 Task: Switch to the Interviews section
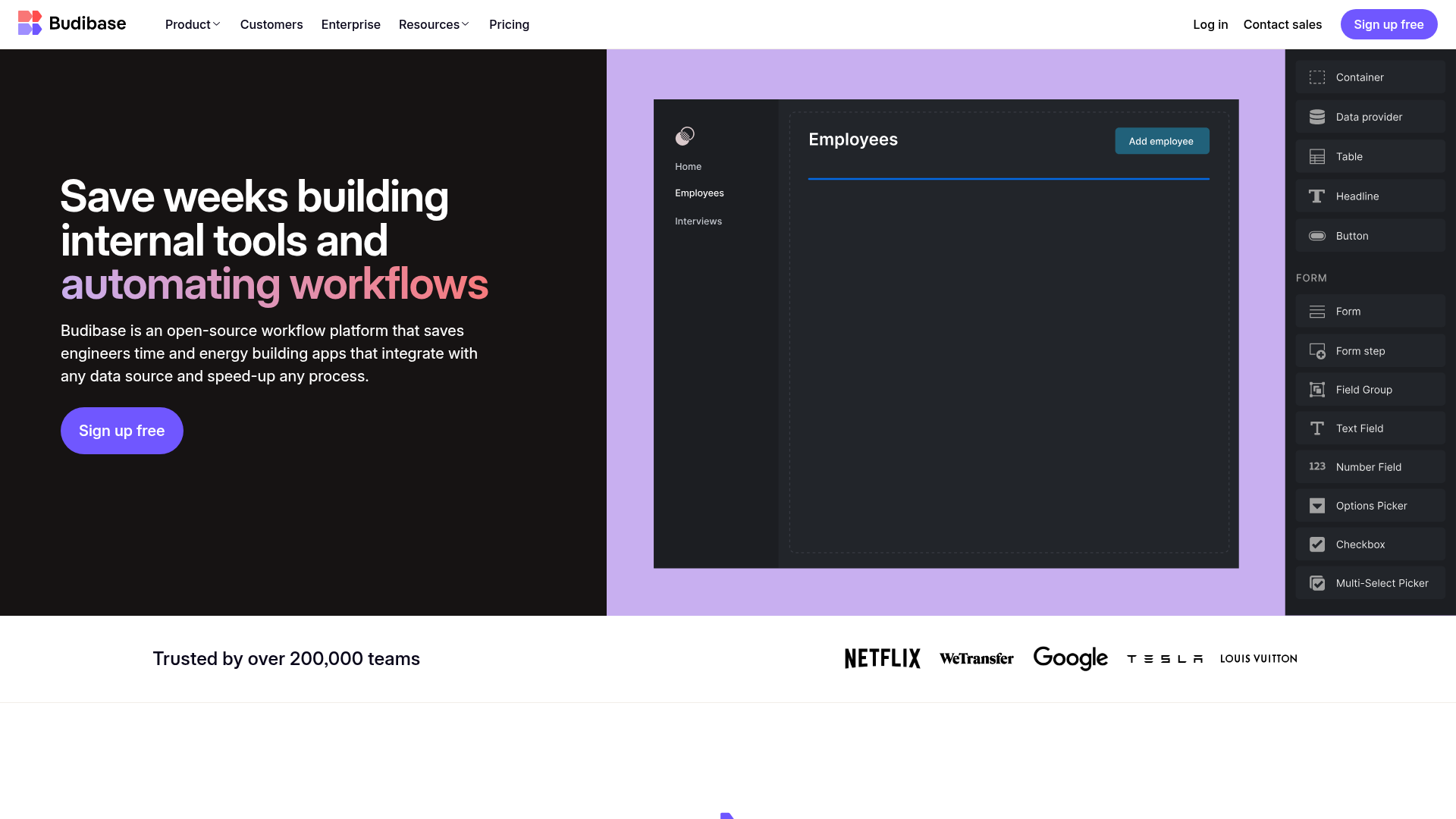698,221
